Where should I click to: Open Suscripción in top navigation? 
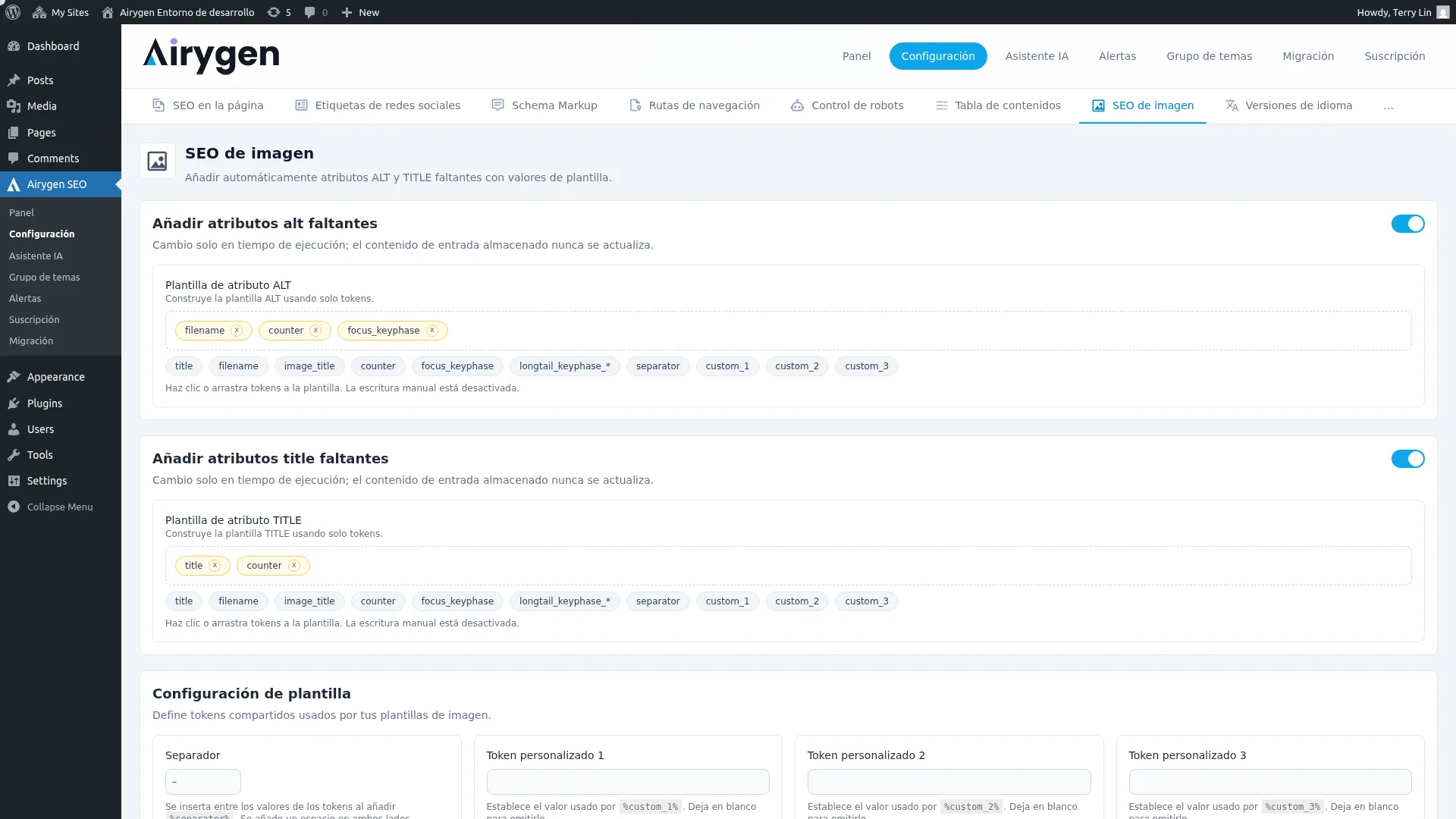pos(1395,56)
